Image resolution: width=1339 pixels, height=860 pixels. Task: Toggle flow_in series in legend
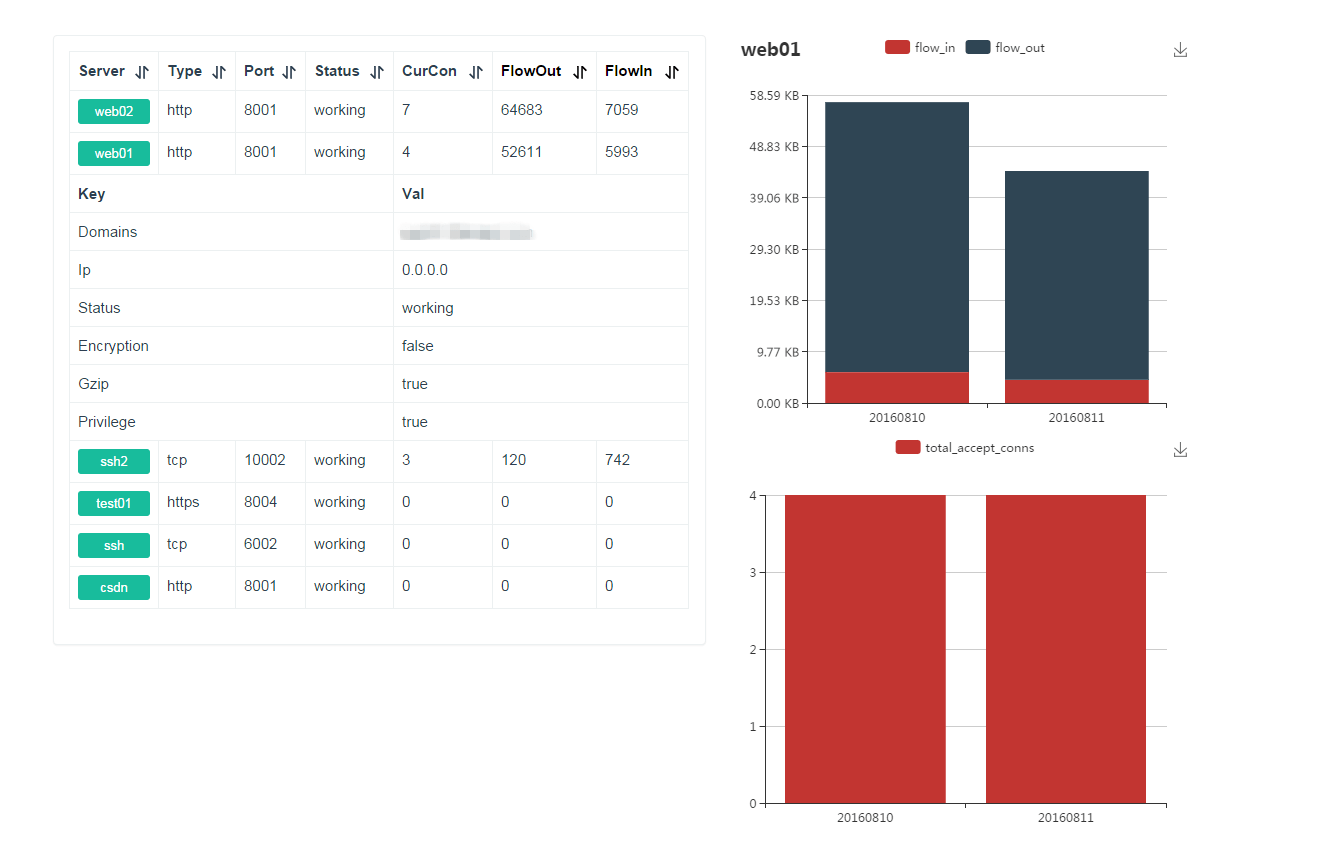pyautogui.click(x=920, y=48)
